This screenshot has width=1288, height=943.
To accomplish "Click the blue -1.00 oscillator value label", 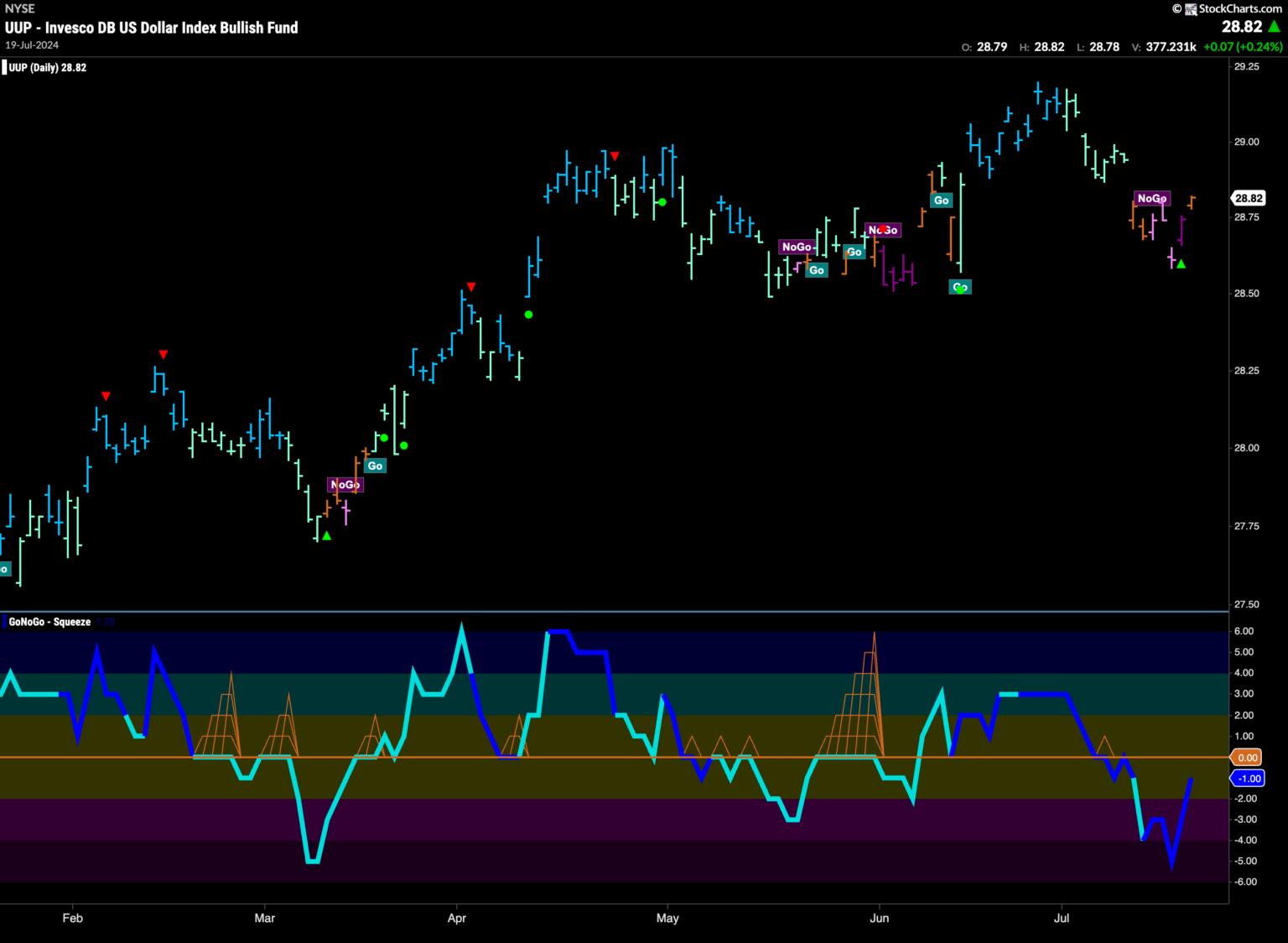I will point(1248,779).
